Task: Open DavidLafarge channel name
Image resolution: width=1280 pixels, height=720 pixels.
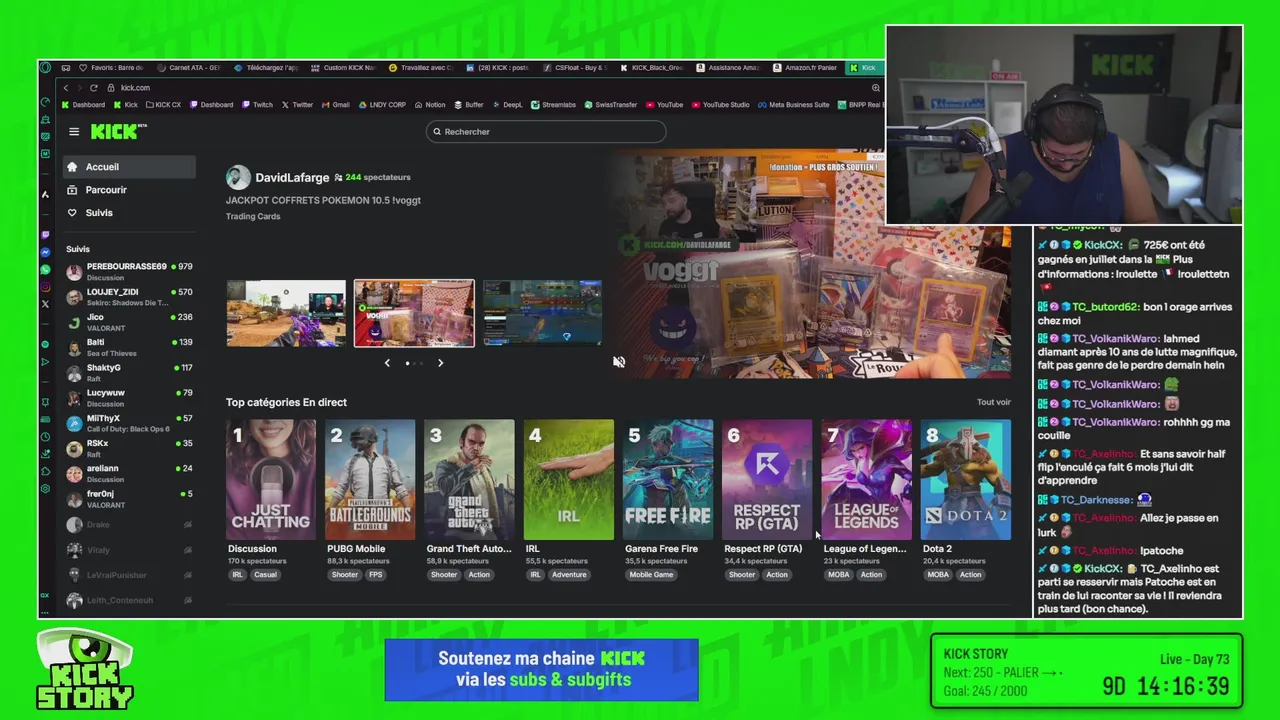Action: tap(292, 177)
